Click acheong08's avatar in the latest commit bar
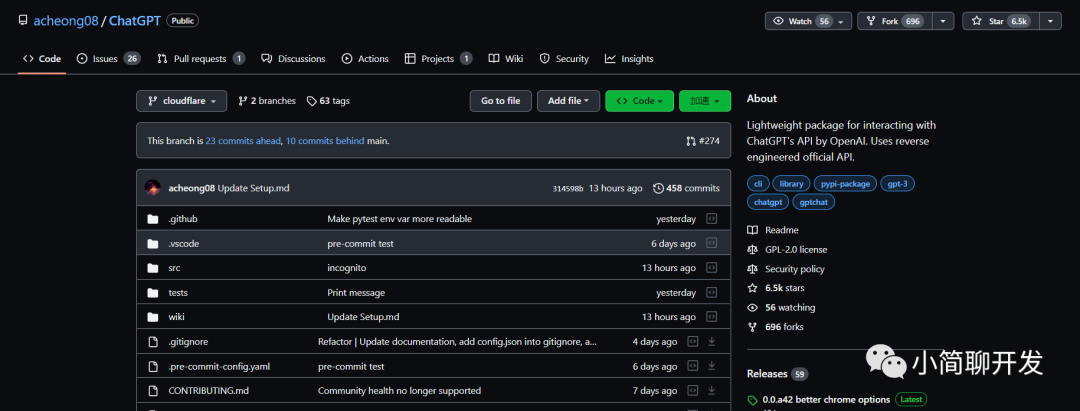This screenshot has width=1080, height=411. [x=152, y=188]
